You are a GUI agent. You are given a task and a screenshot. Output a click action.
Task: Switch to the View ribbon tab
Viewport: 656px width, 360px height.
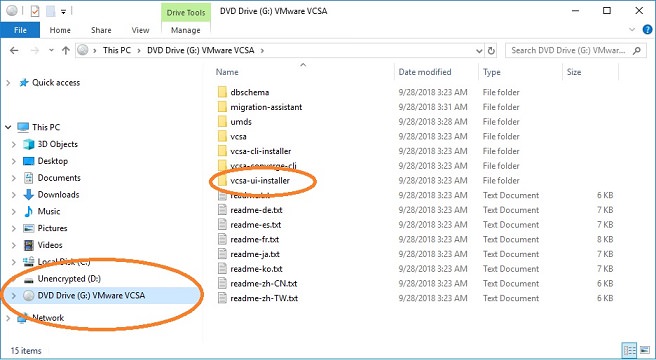click(140, 30)
